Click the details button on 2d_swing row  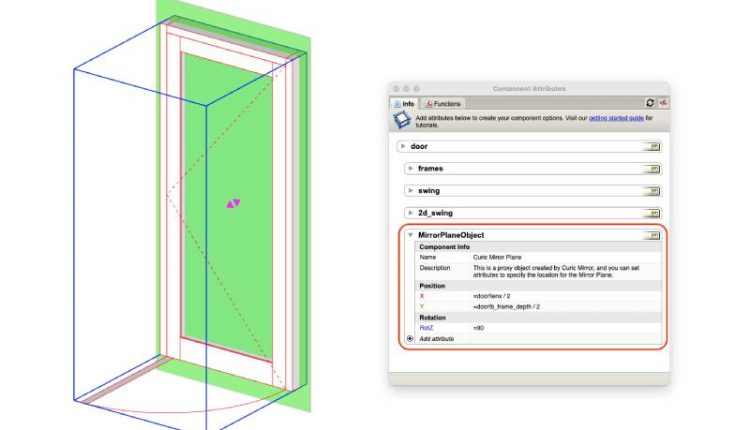point(652,212)
